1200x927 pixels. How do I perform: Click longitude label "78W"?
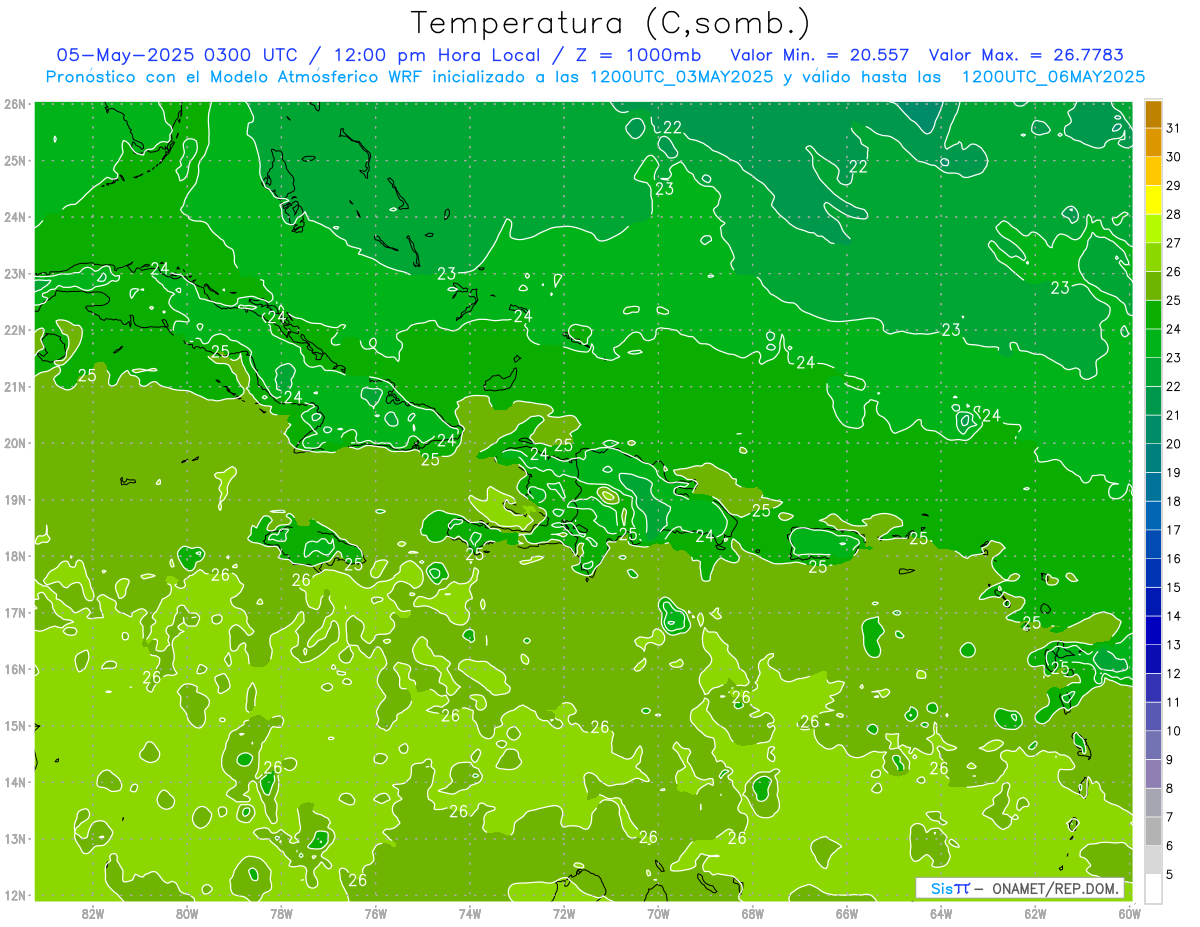(281, 913)
